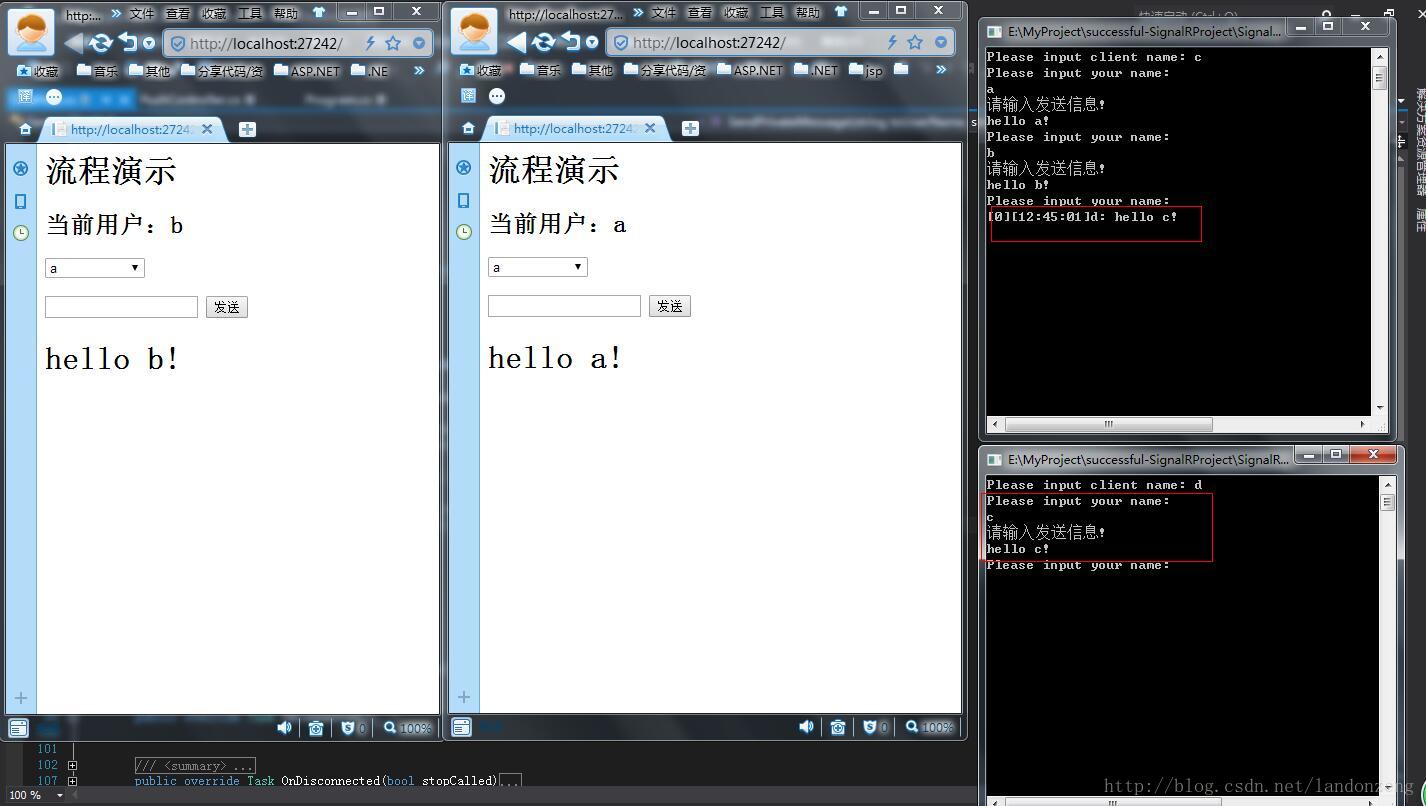Viewport: 1426px width, 806px height.
Task: Click refresh icon in left browser
Action: coord(100,43)
